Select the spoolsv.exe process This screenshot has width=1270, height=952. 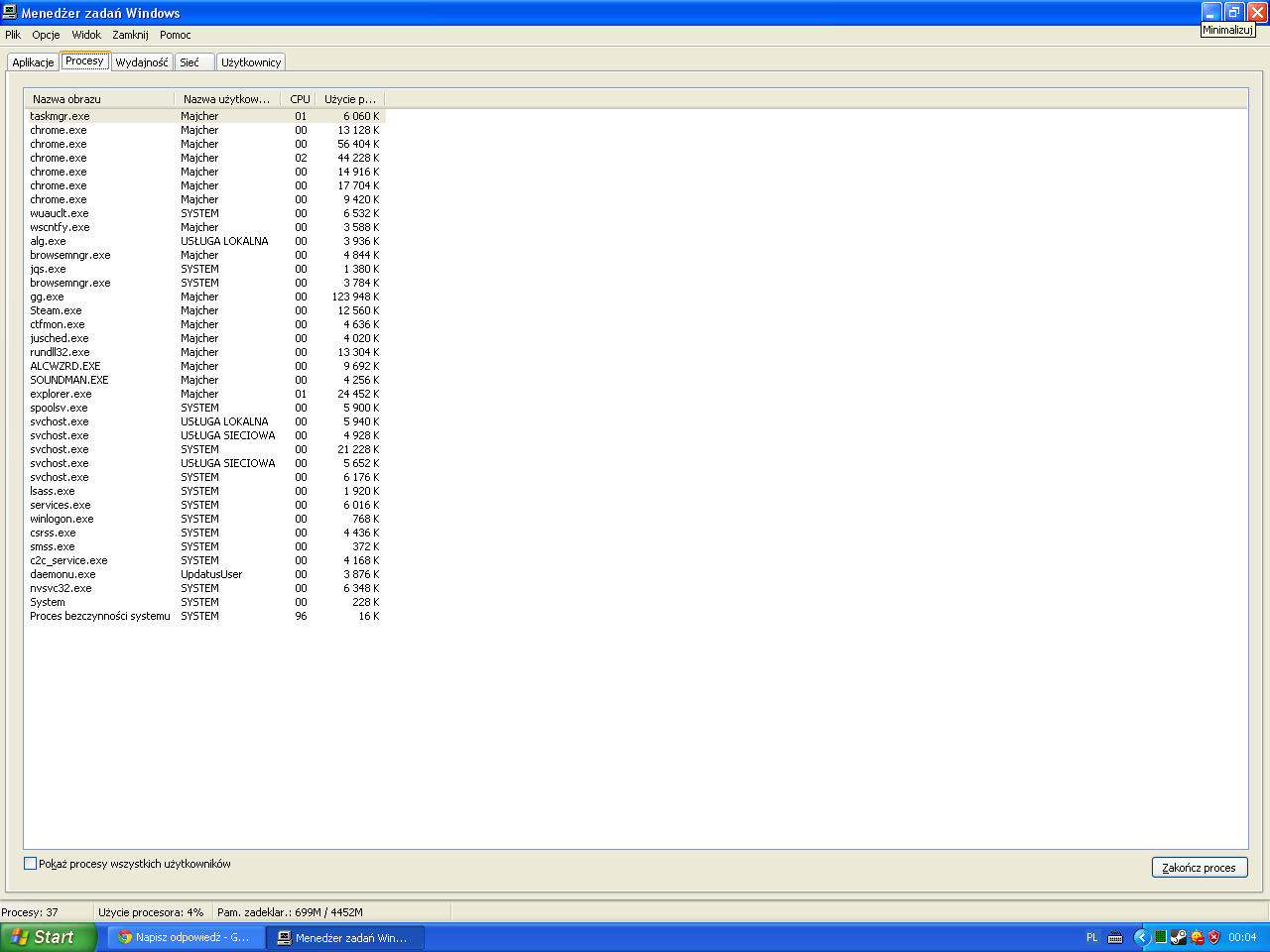pyautogui.click(x=204, y=408)
